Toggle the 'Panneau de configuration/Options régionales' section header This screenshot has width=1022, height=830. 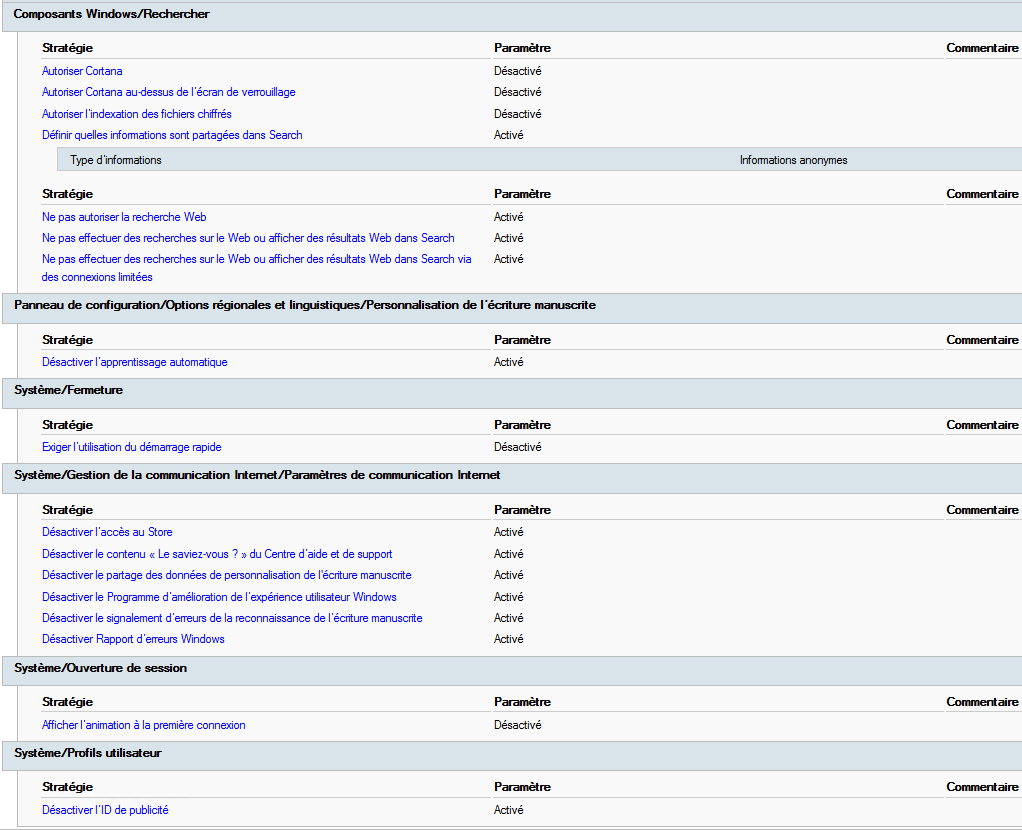tap(304, 305)
